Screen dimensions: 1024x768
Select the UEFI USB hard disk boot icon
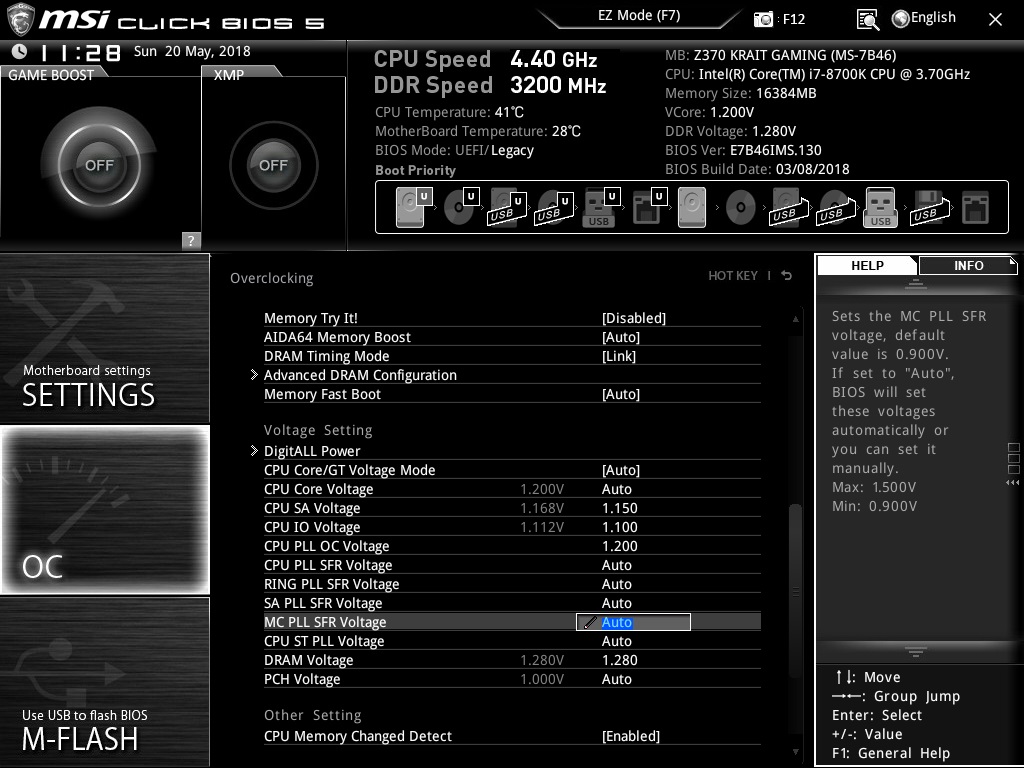pyautogui.click(x=507, y=207)
